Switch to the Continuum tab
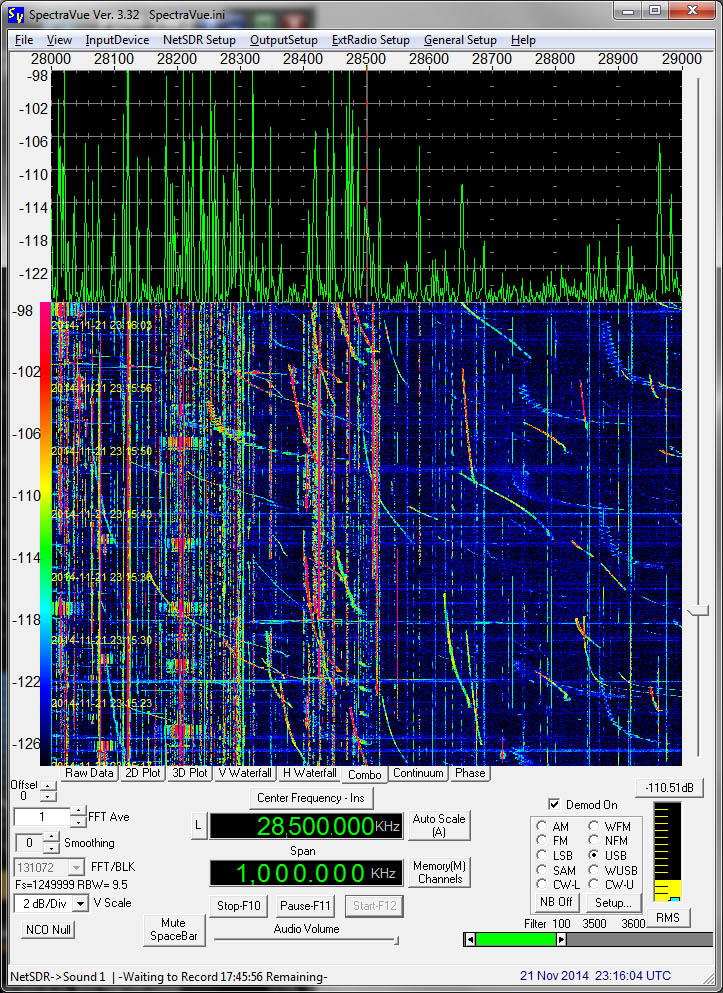Screen dimensions: 723x993 (x=418, y=773)
